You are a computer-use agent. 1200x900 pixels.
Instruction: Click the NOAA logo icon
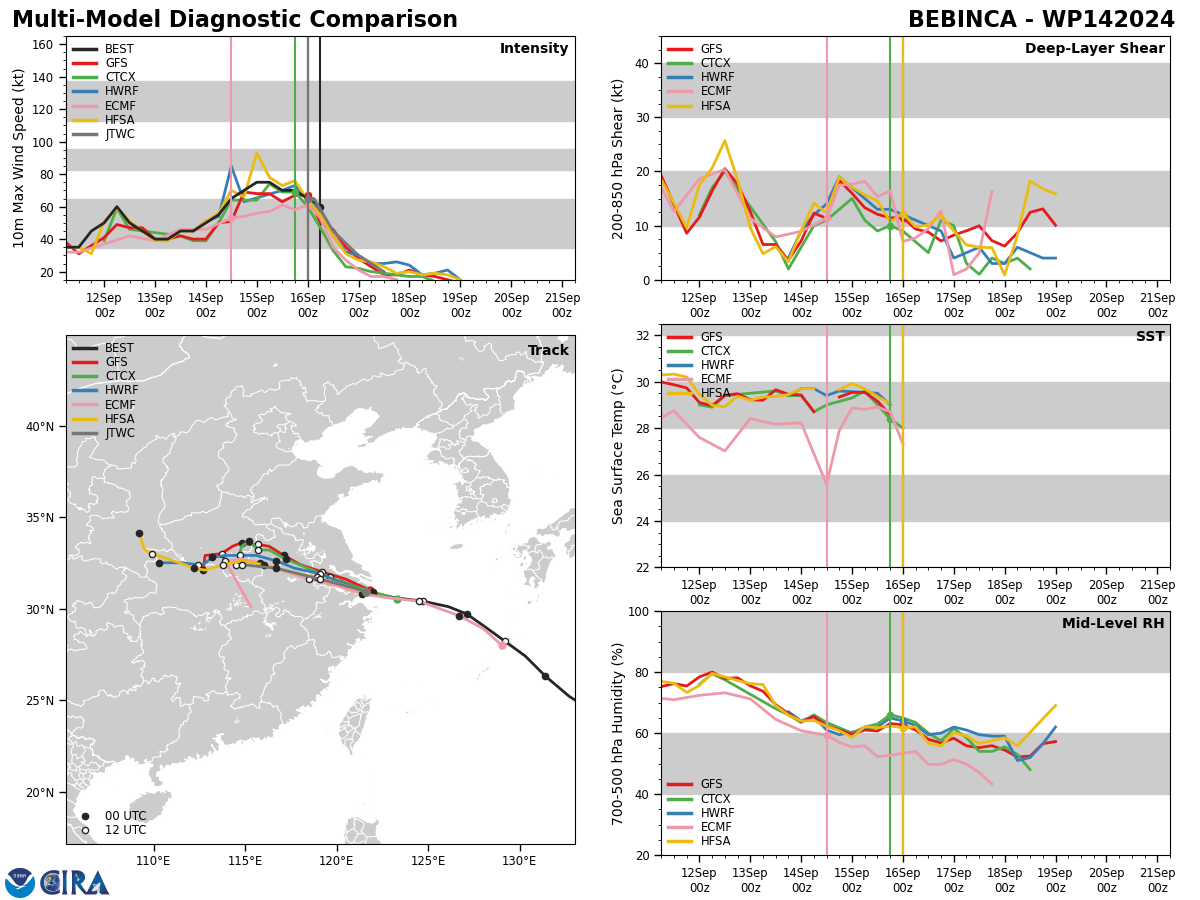click(20, 882)
